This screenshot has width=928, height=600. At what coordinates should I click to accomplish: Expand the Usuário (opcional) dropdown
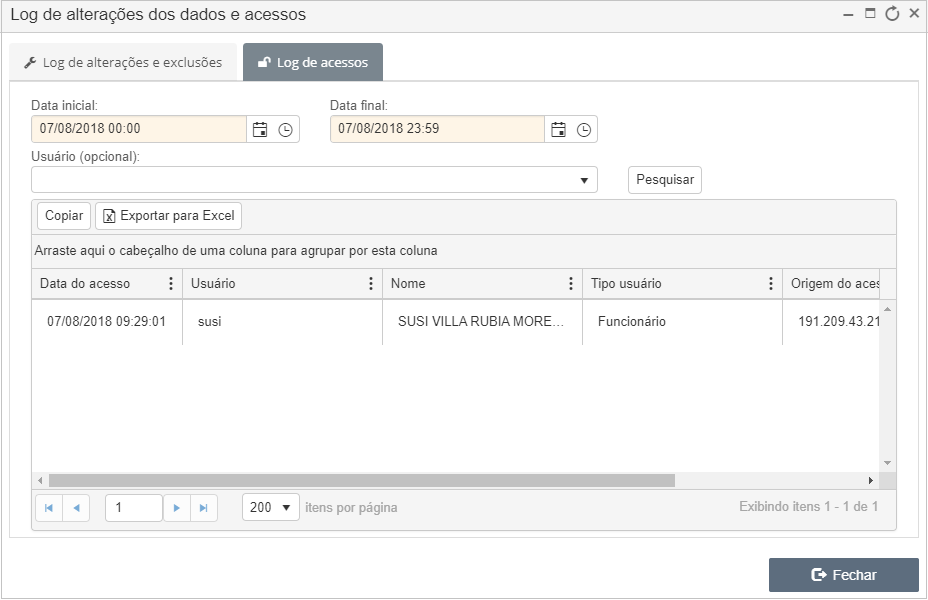tap(584, 180)
